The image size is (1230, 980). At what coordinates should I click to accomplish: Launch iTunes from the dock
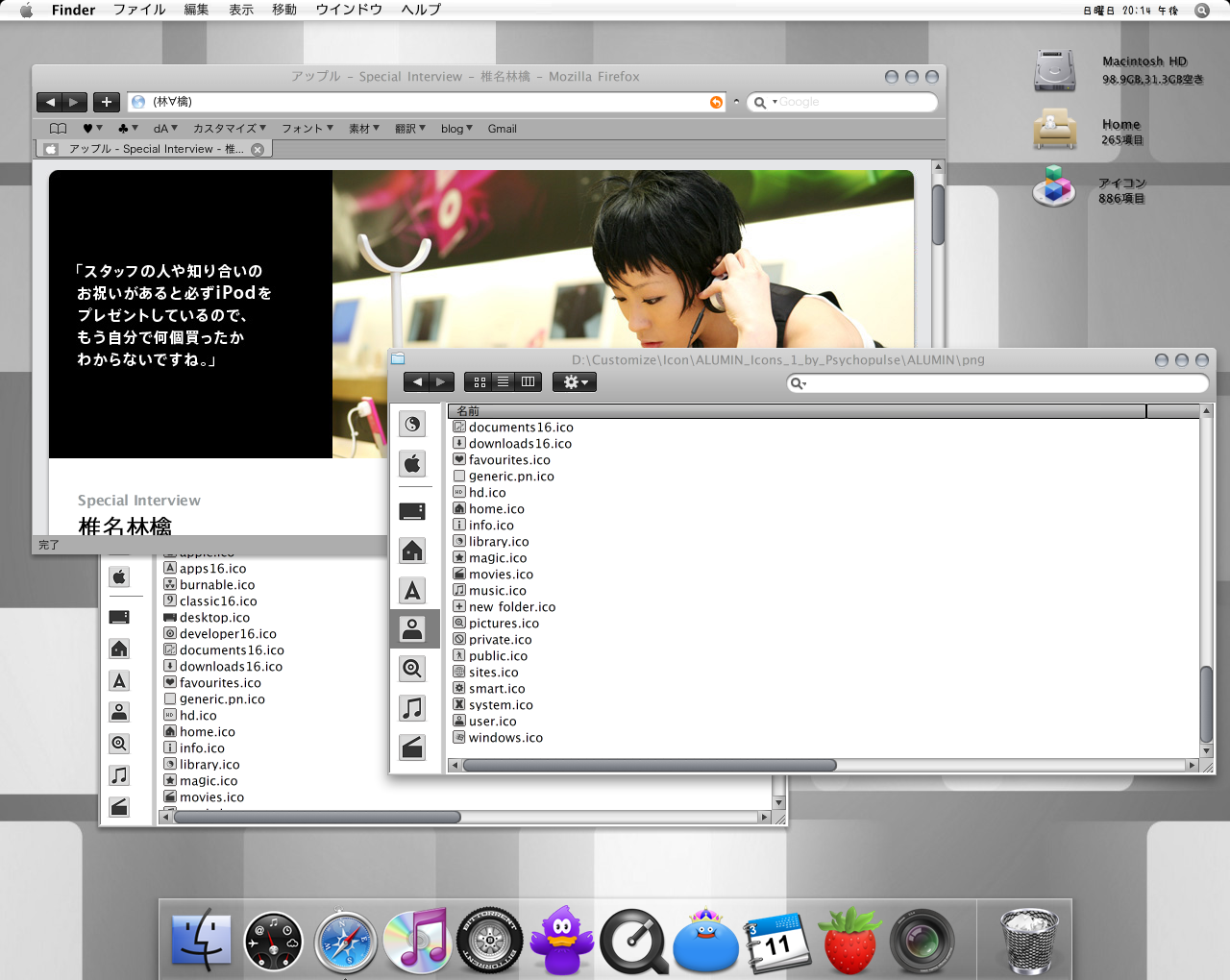[x=417, y=940]
